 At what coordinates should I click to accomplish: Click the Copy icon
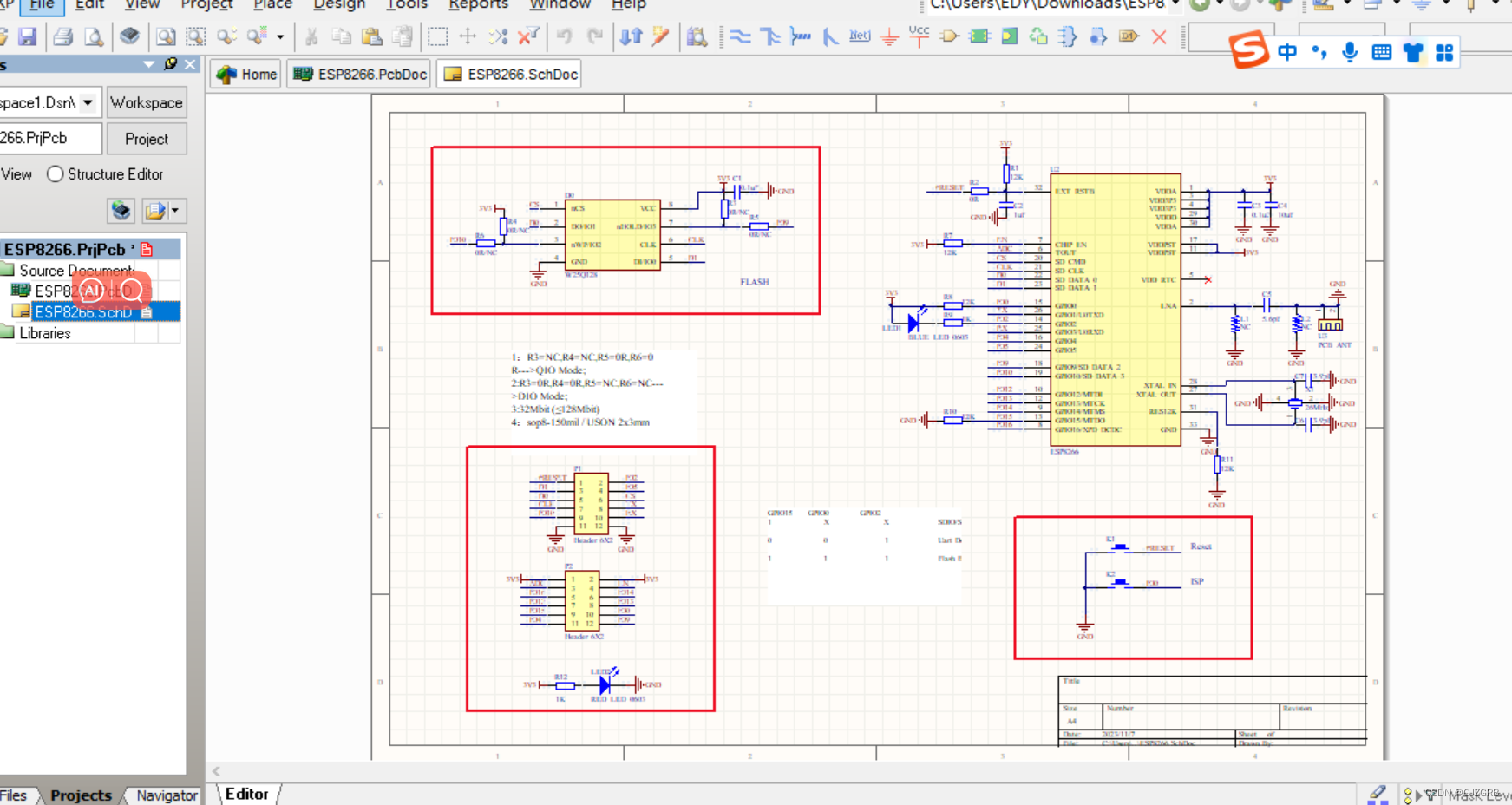coord(342,36)
